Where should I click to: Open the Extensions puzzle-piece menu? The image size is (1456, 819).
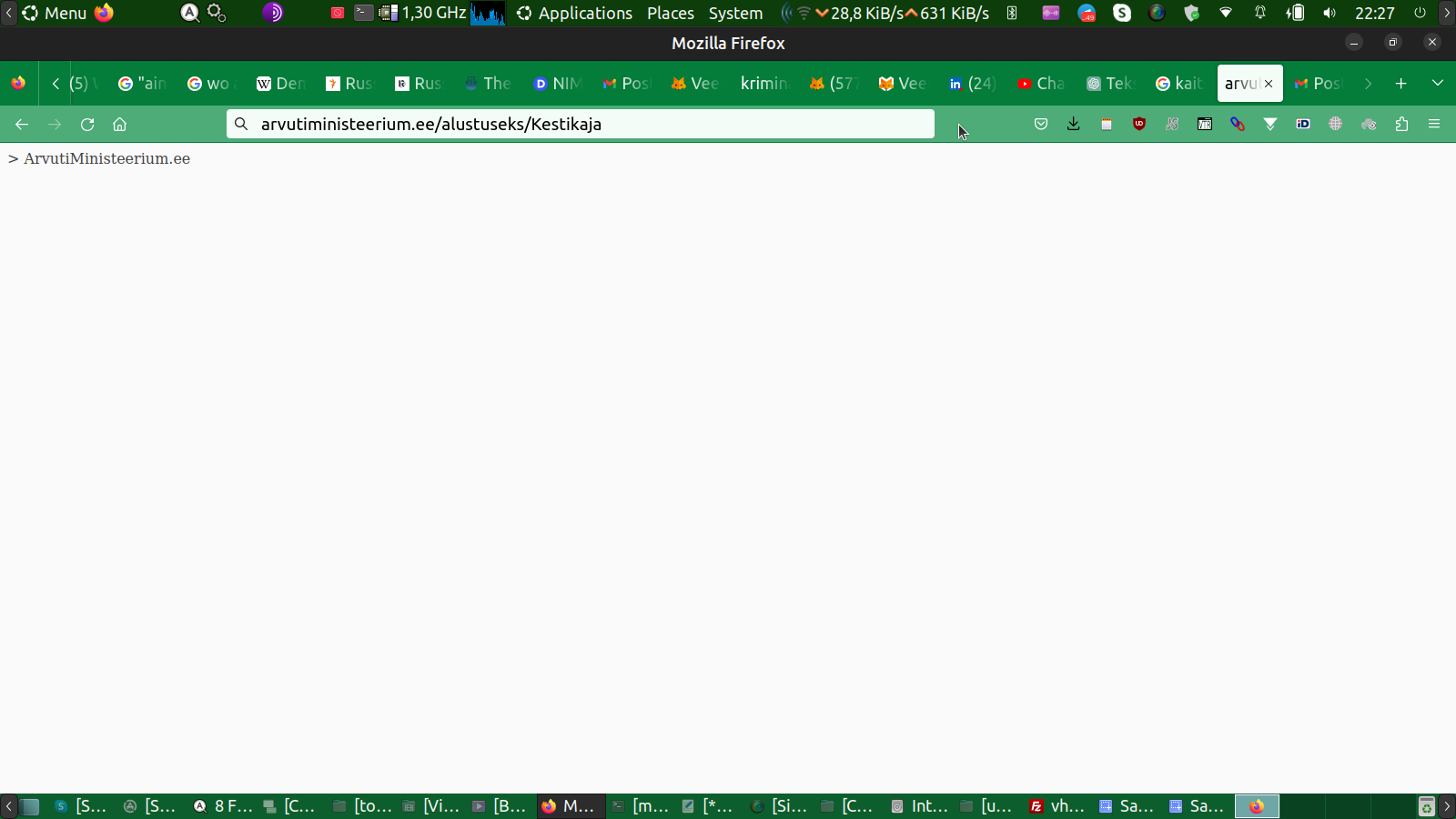(1401, 125)
